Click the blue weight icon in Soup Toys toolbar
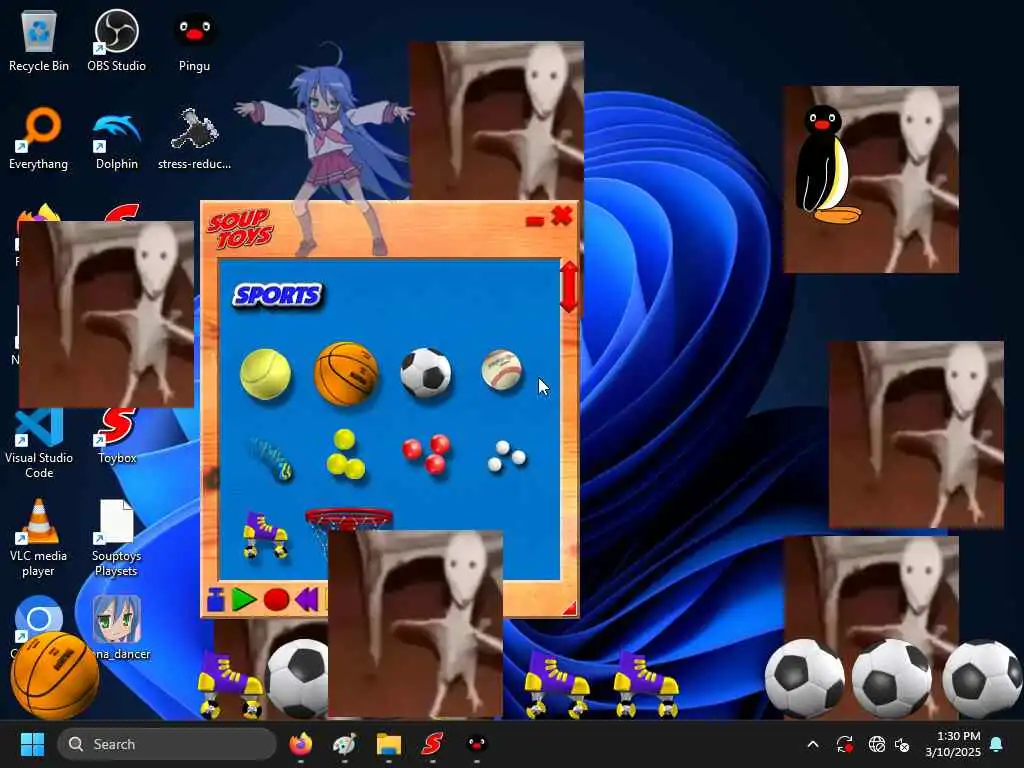Image resolution: width=1024 pixels, height=768 pixels. (216, 600)
